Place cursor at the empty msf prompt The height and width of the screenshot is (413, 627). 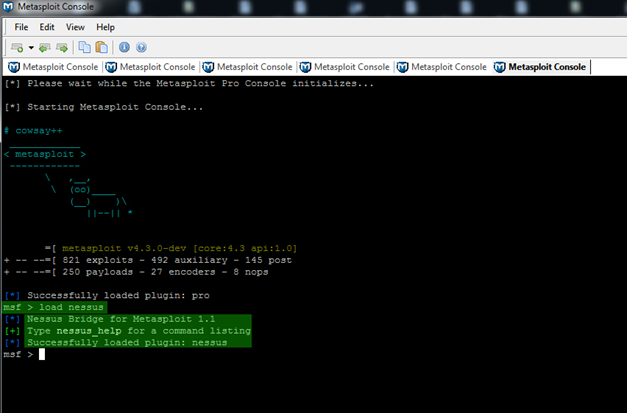[42, 354]
